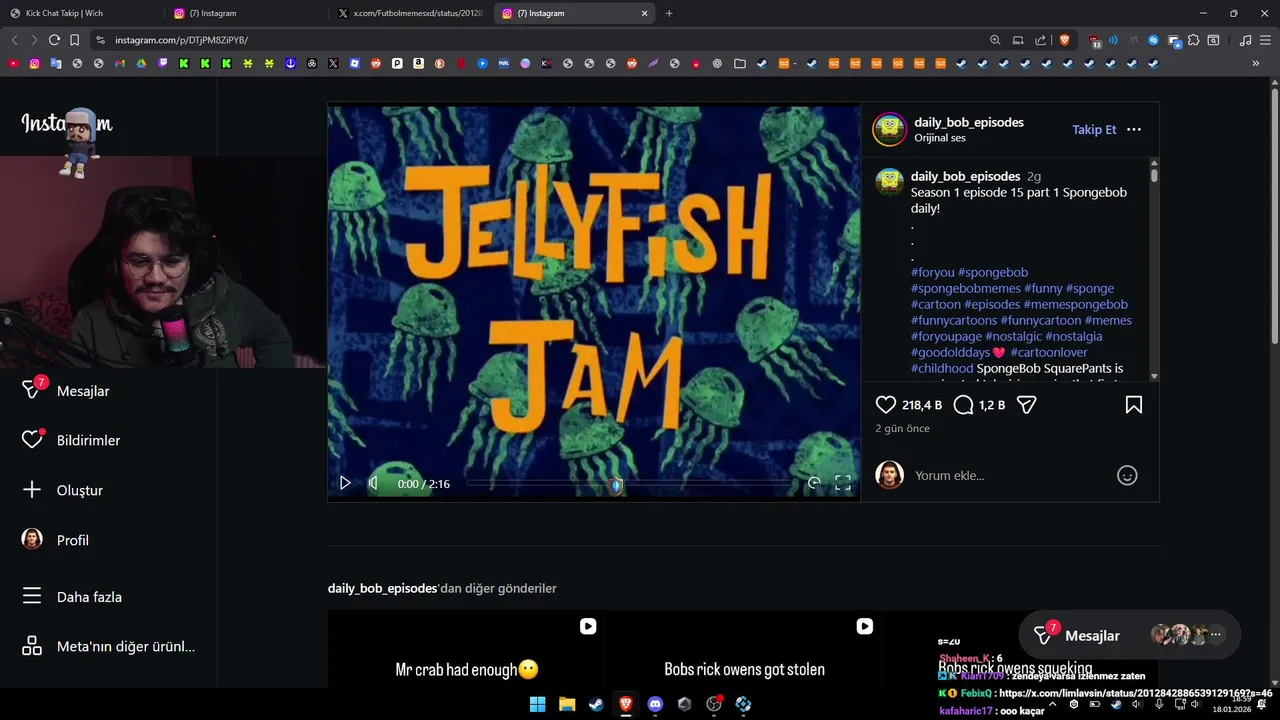Seek along the video progress bar

coord(630,483)
